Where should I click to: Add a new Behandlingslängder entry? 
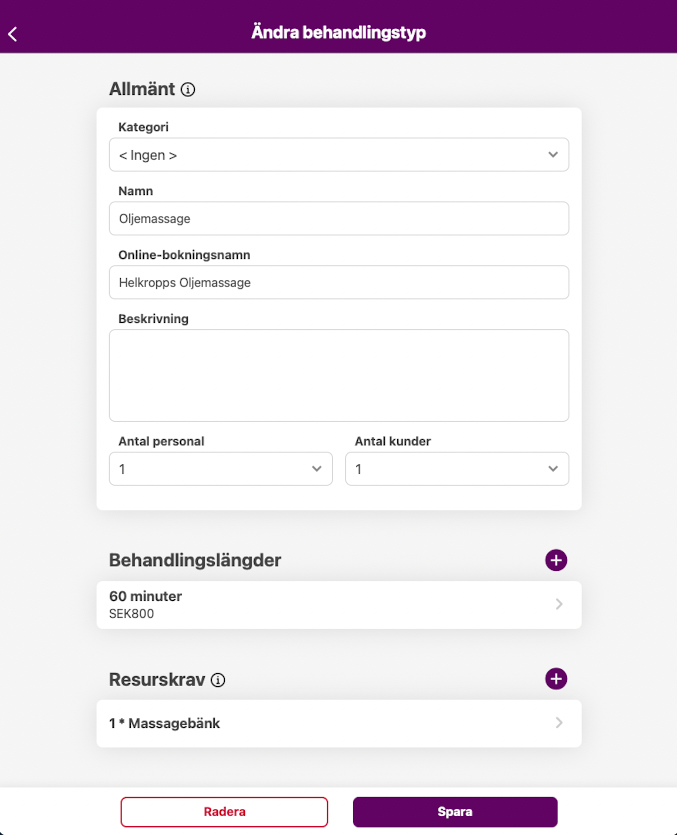[x=556, y=560]
